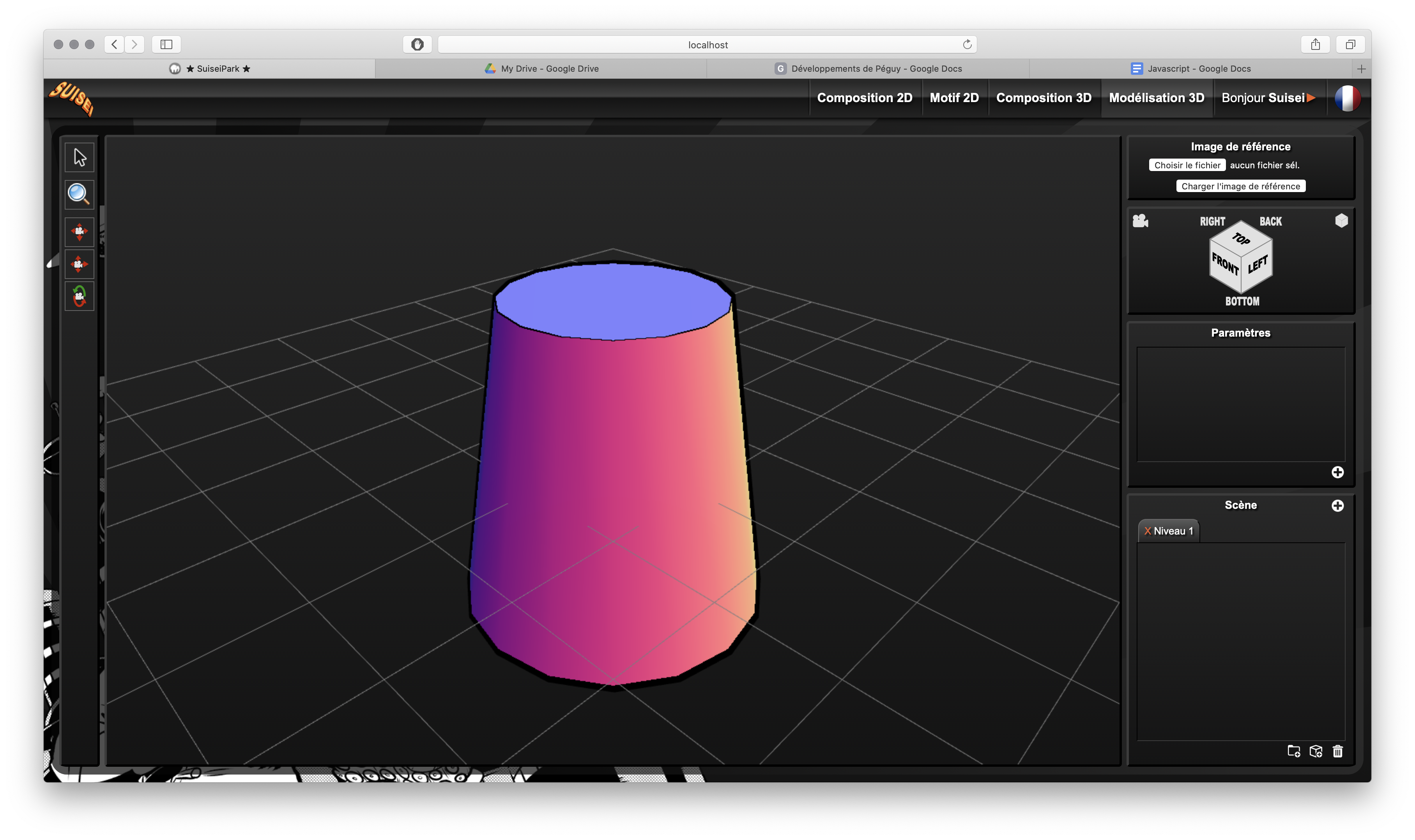Image resolution: width=1415 pixels, height=840 pixels.
Task: Activate the magnifier zoom tool
Action: 79,194
